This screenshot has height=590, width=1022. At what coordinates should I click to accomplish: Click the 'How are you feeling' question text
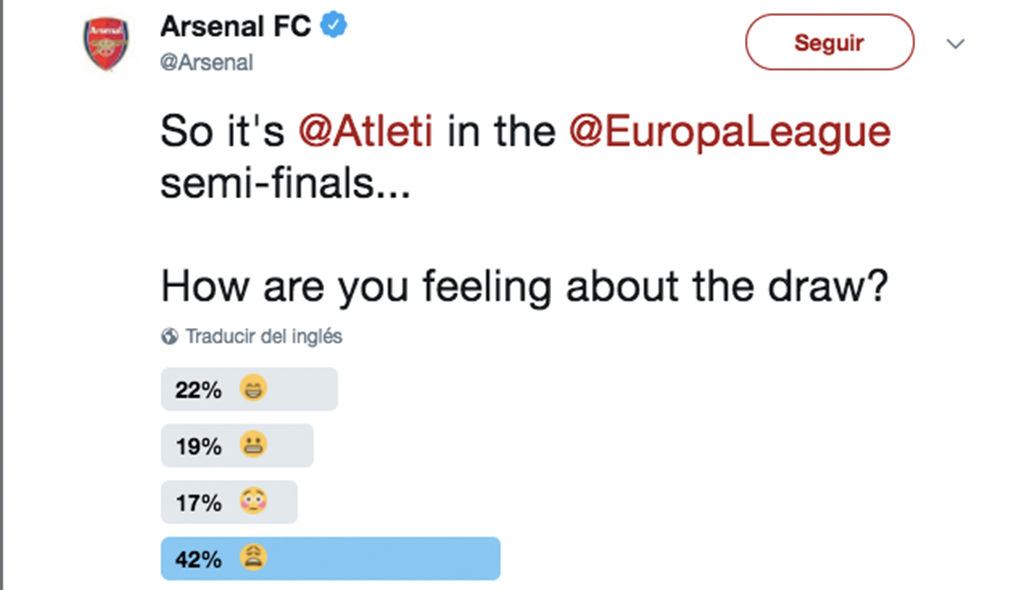point(525,288)
